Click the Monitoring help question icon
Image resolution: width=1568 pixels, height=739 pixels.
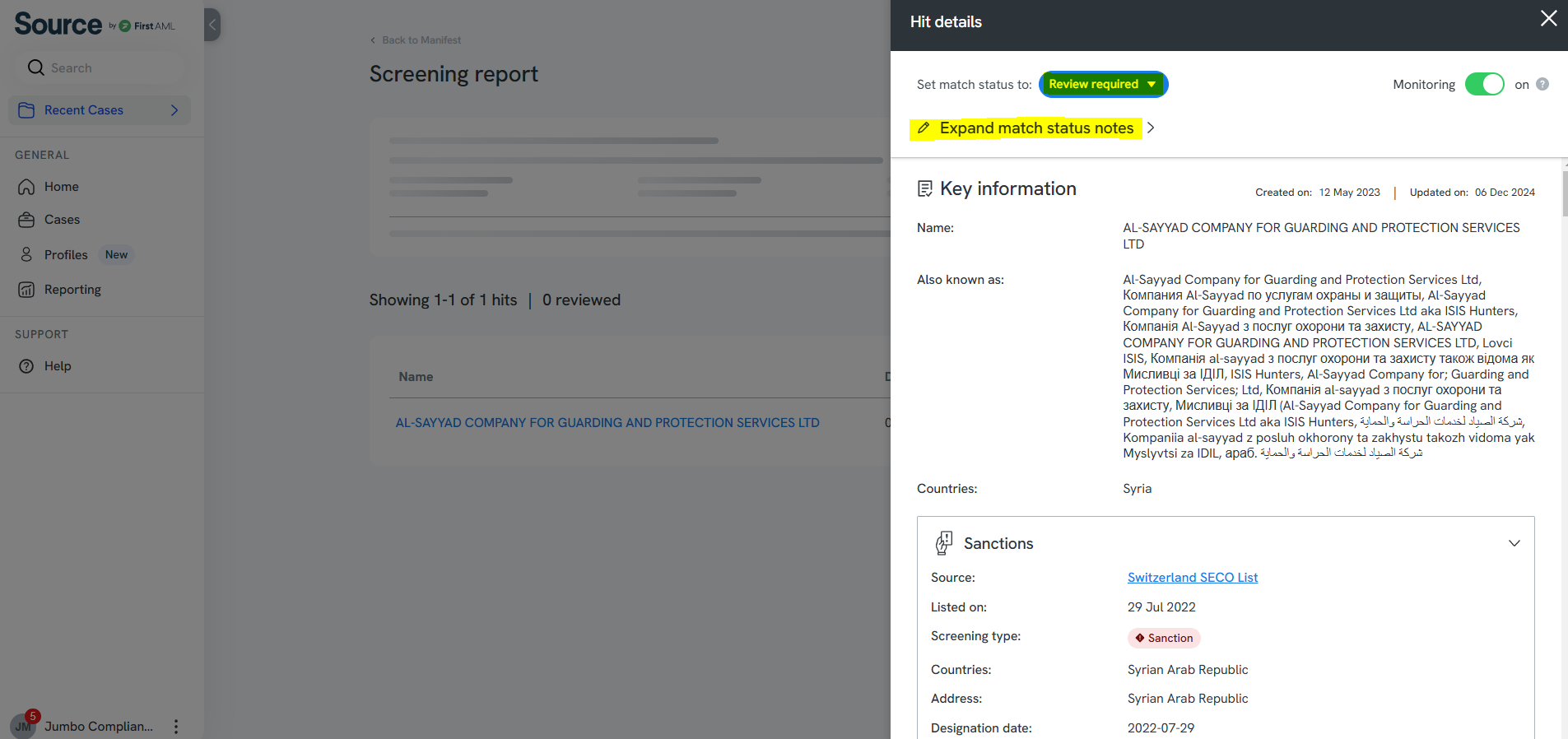tap(1542, 84)
